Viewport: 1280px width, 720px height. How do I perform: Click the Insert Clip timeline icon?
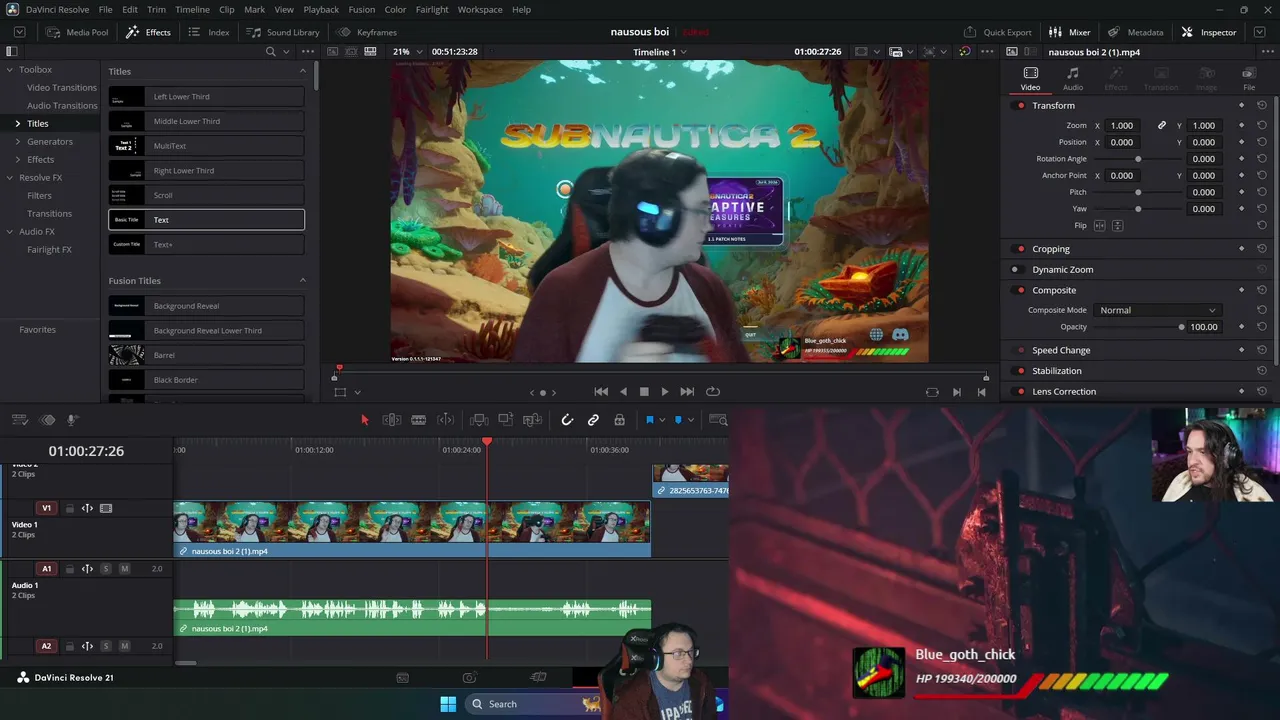(x=479, y=420)
